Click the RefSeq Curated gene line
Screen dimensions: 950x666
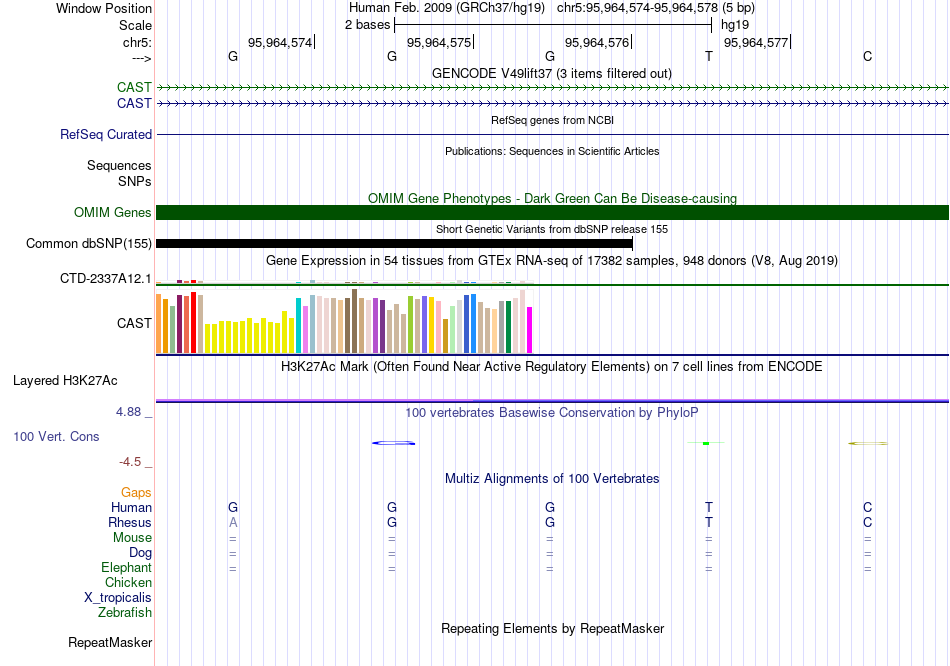coord(552,135)
